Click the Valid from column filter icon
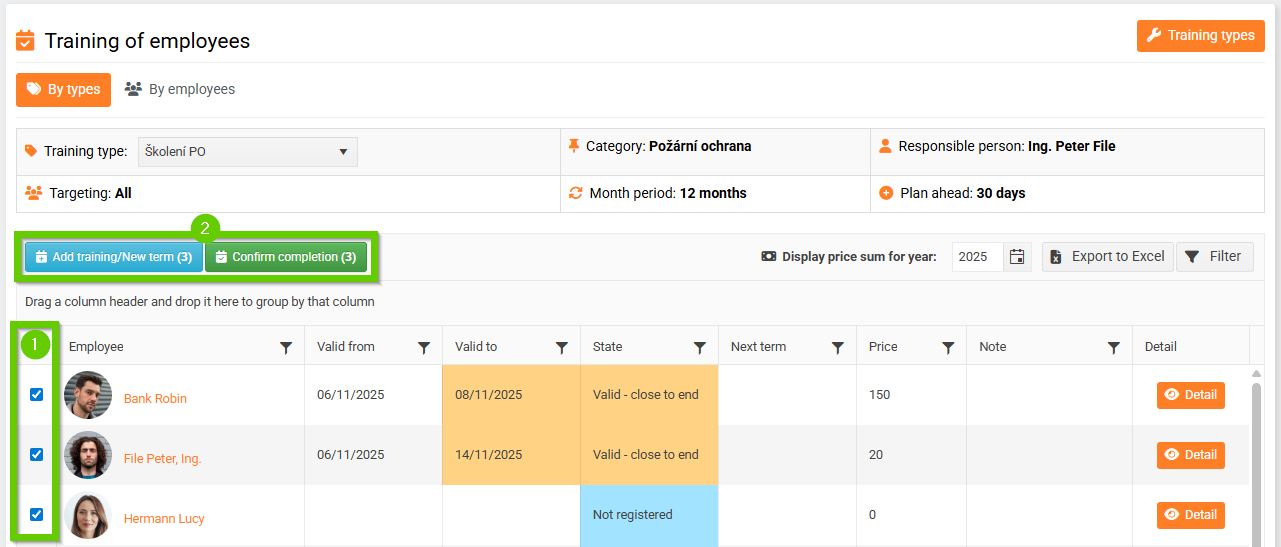The width and height of the screenshot is (1281, 547). pyautogui.click(x=424, y=347)
